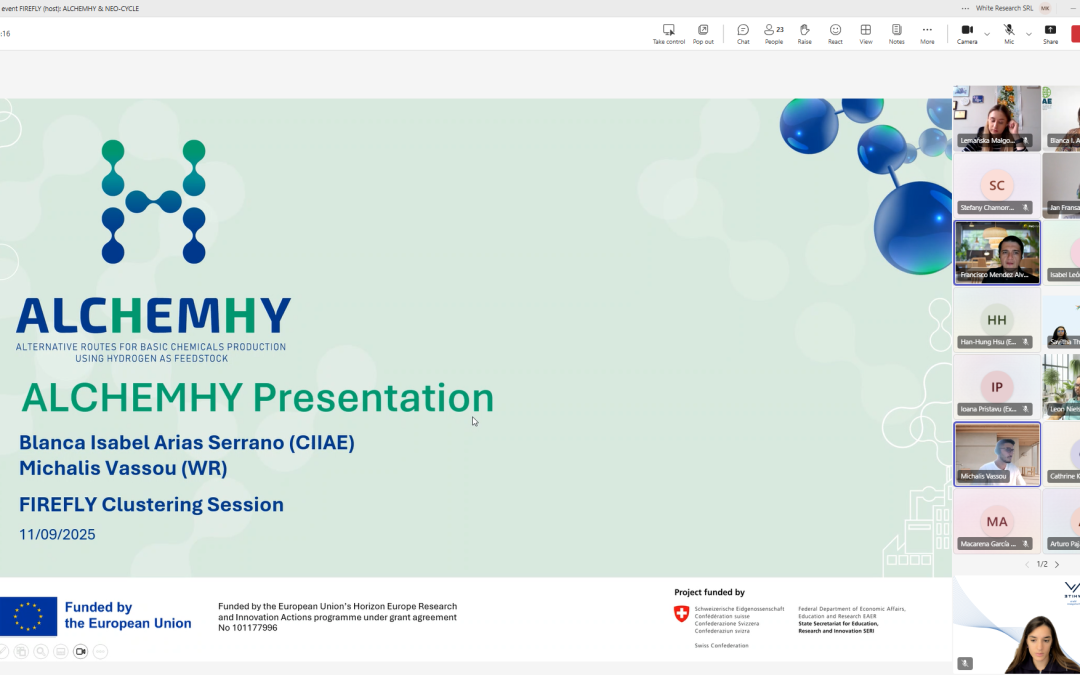Show the People participants list

click(773, 34)
